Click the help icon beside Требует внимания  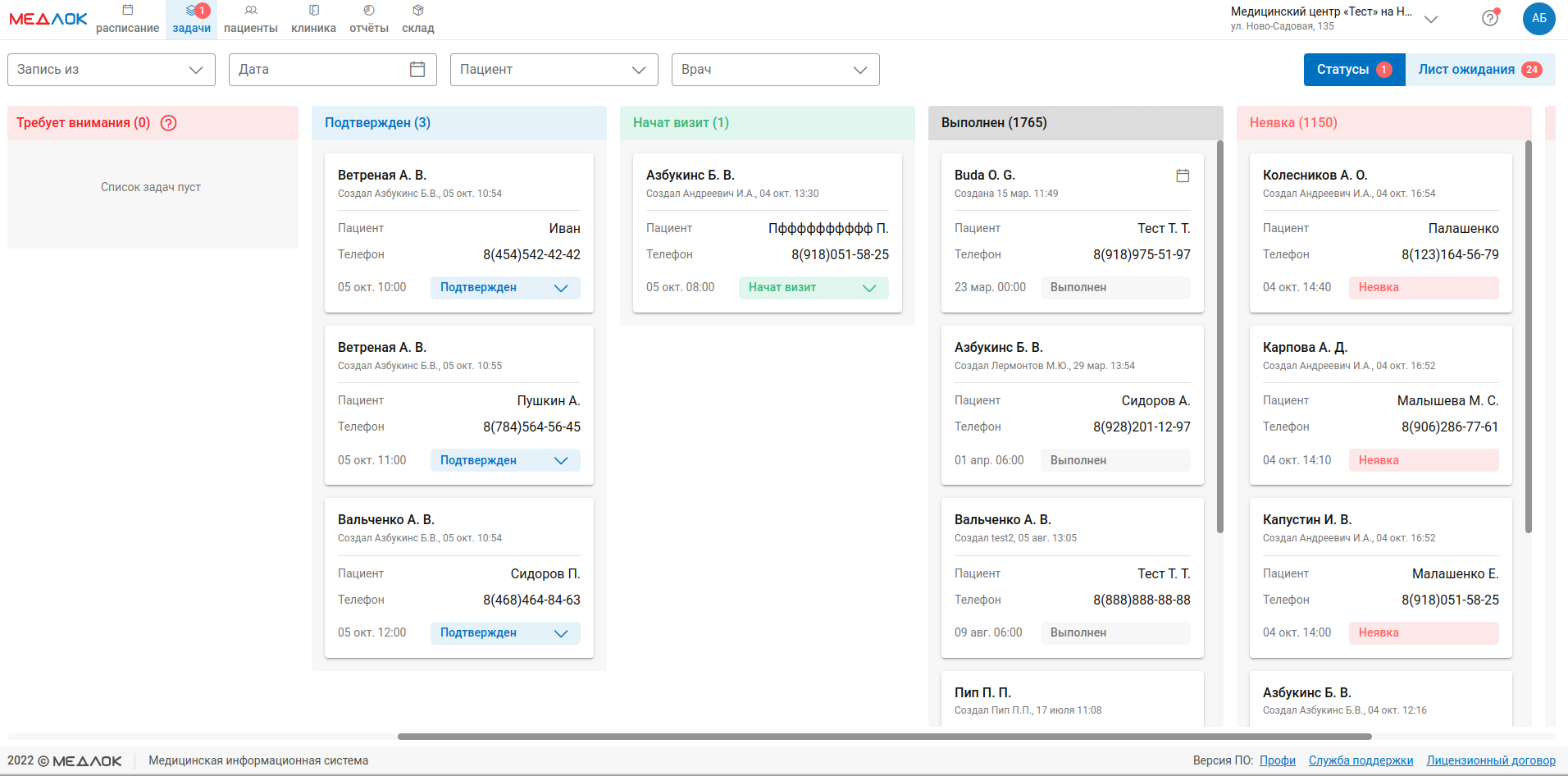169,123
